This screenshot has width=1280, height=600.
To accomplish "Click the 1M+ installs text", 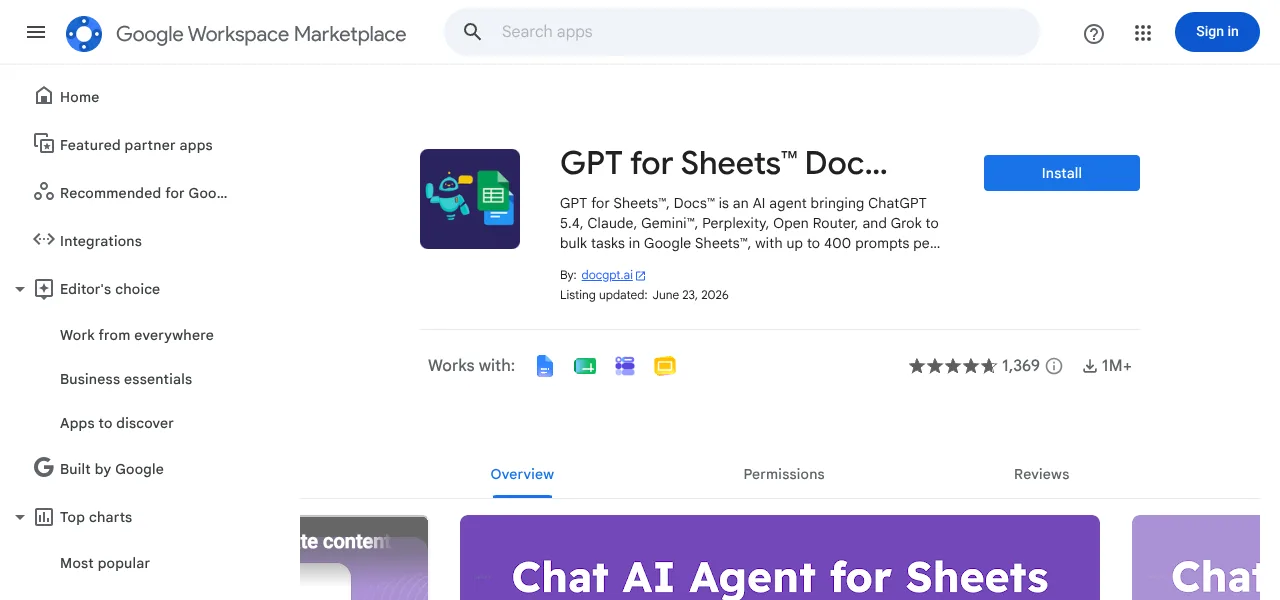I will tap(1117, 366).
